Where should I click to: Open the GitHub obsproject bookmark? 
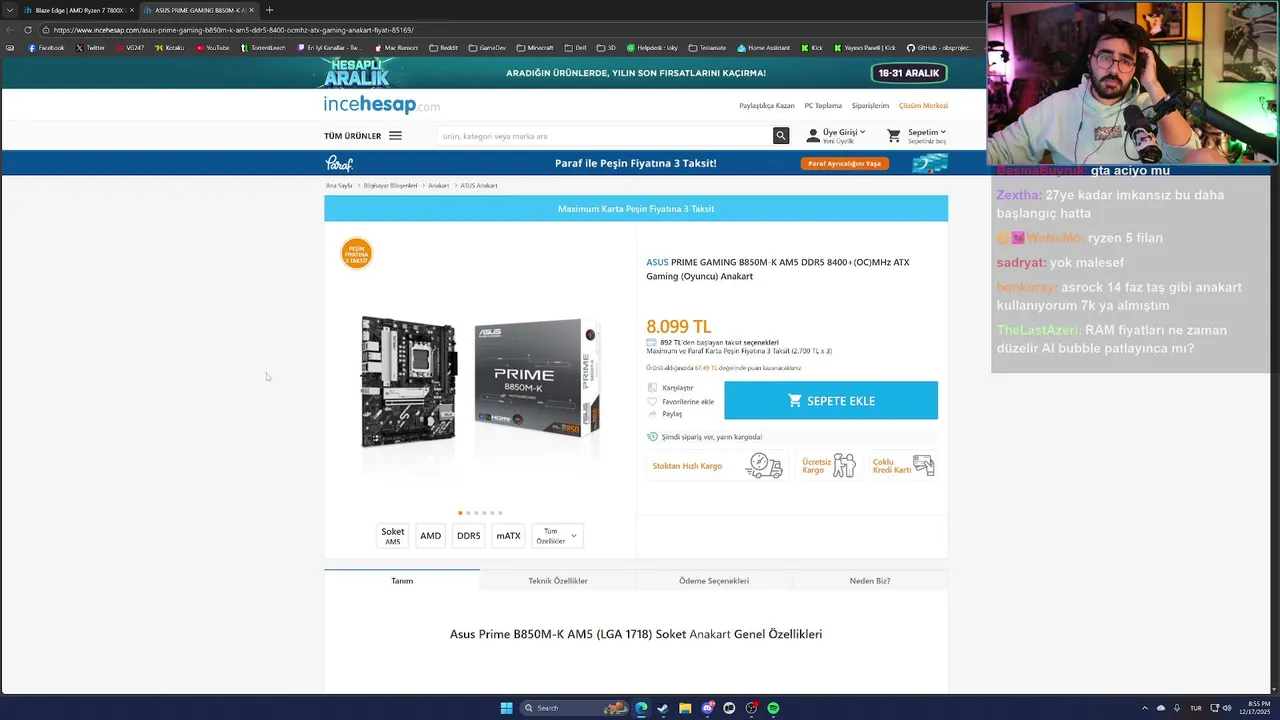938,48
